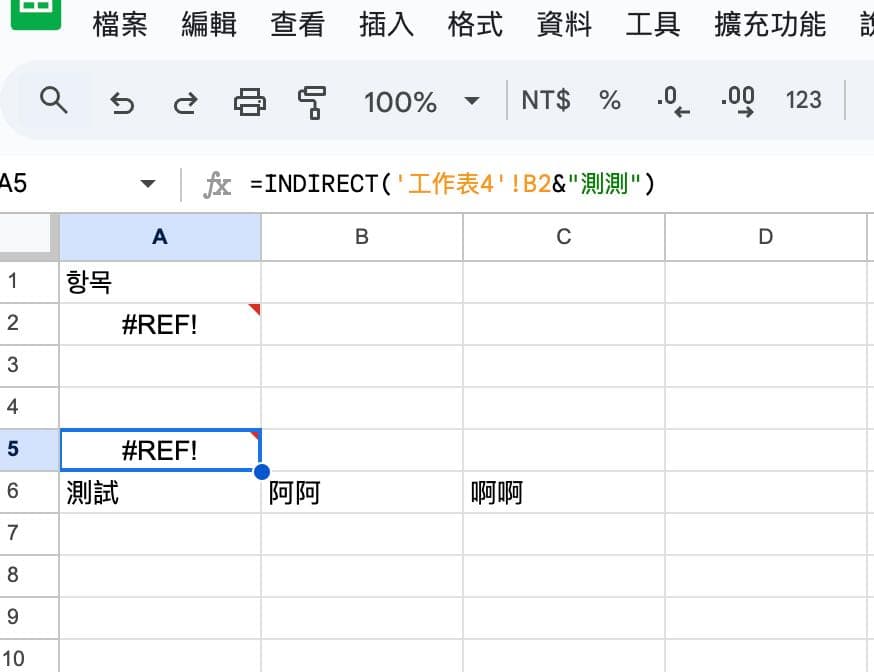Expand the Name box dropdown arrow

148,183
